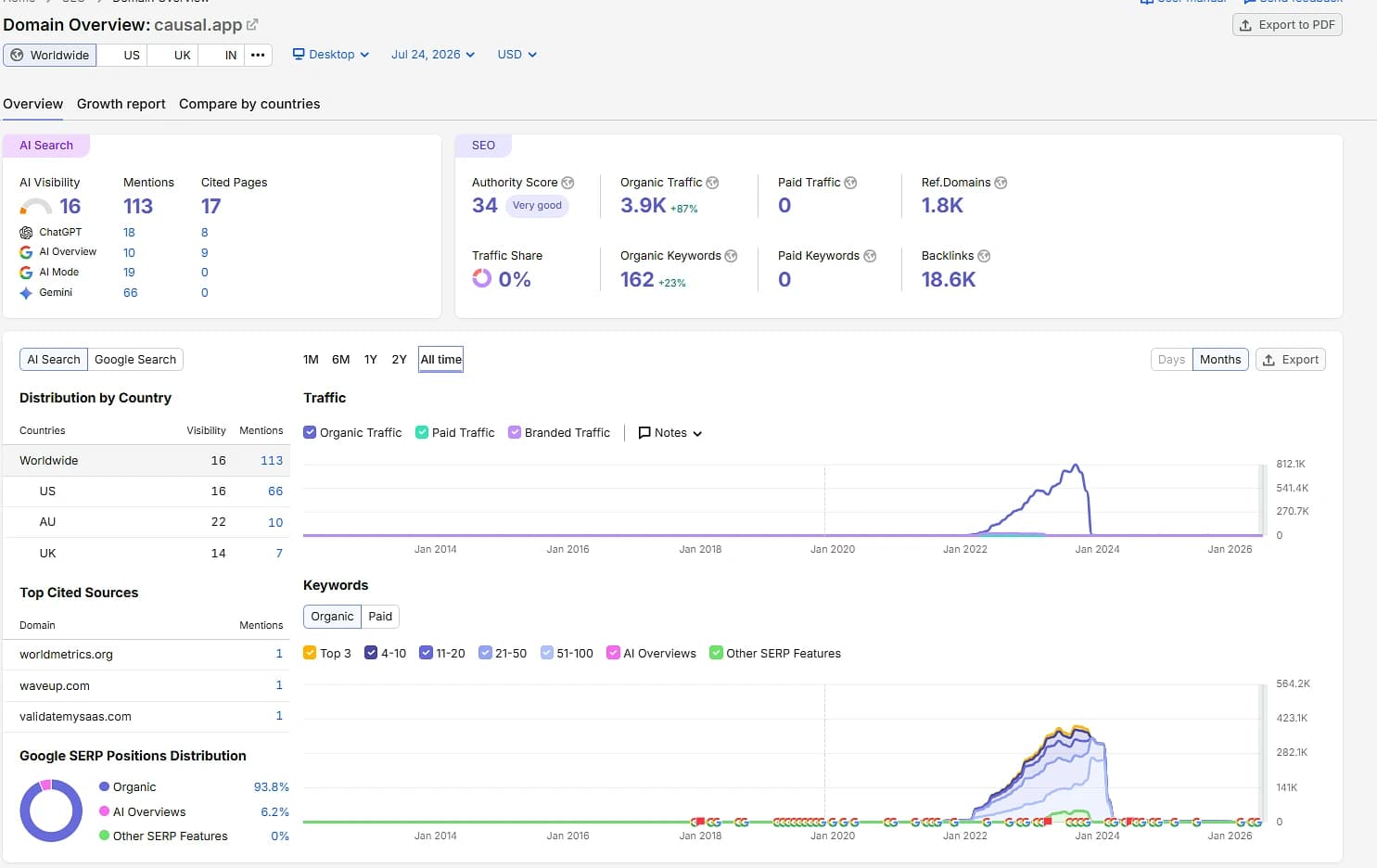Open Worldwide mentions count 113
1377x868 pixels.
coord(272,461)
